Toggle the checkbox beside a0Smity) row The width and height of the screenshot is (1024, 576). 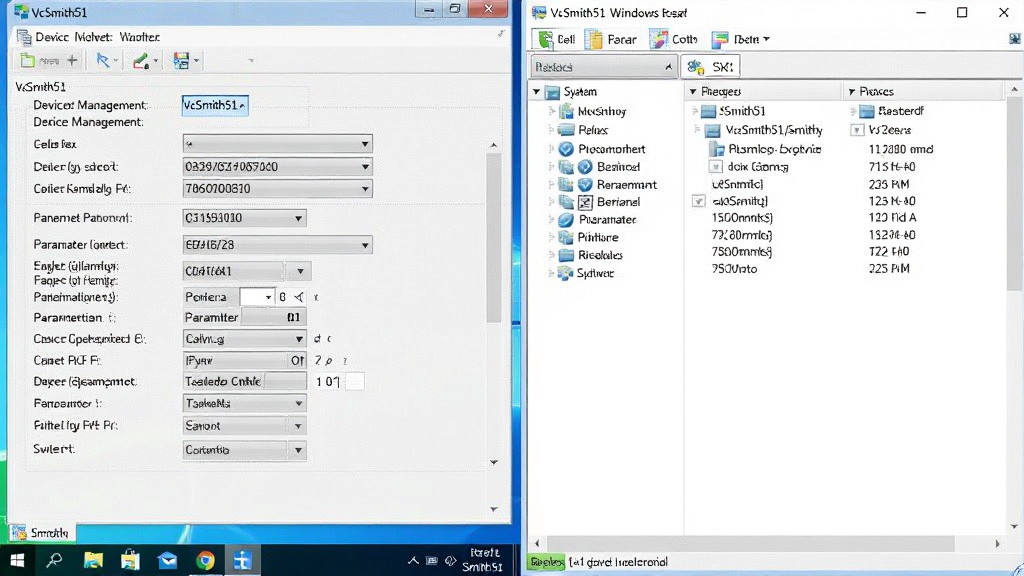coord(699,201)
